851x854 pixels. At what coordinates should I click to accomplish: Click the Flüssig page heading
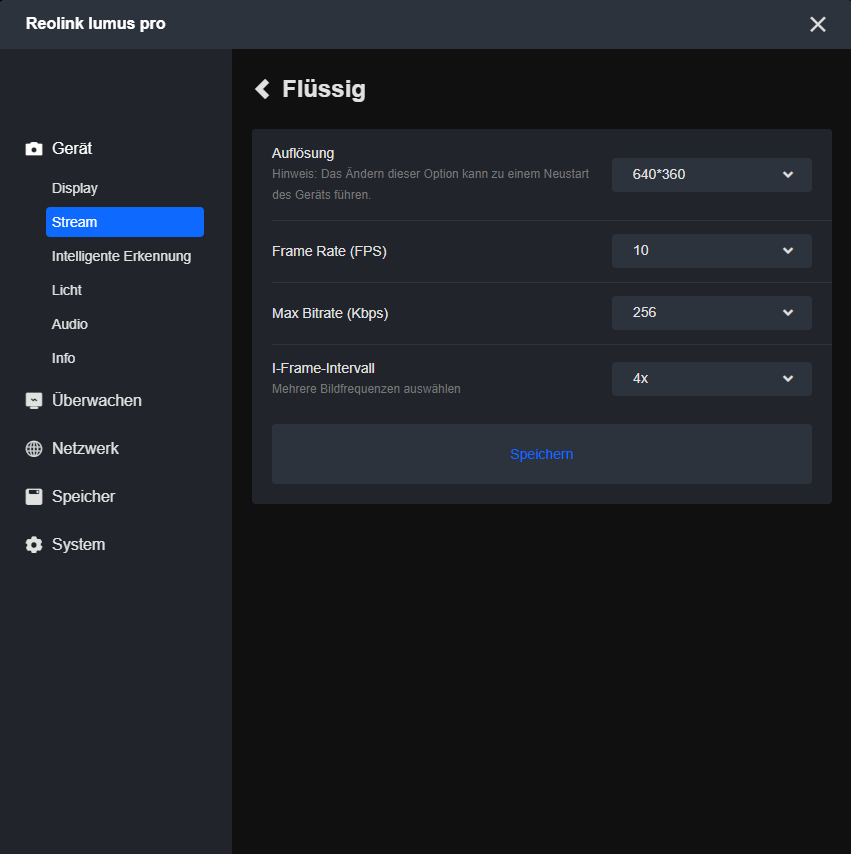click(324, 89)
